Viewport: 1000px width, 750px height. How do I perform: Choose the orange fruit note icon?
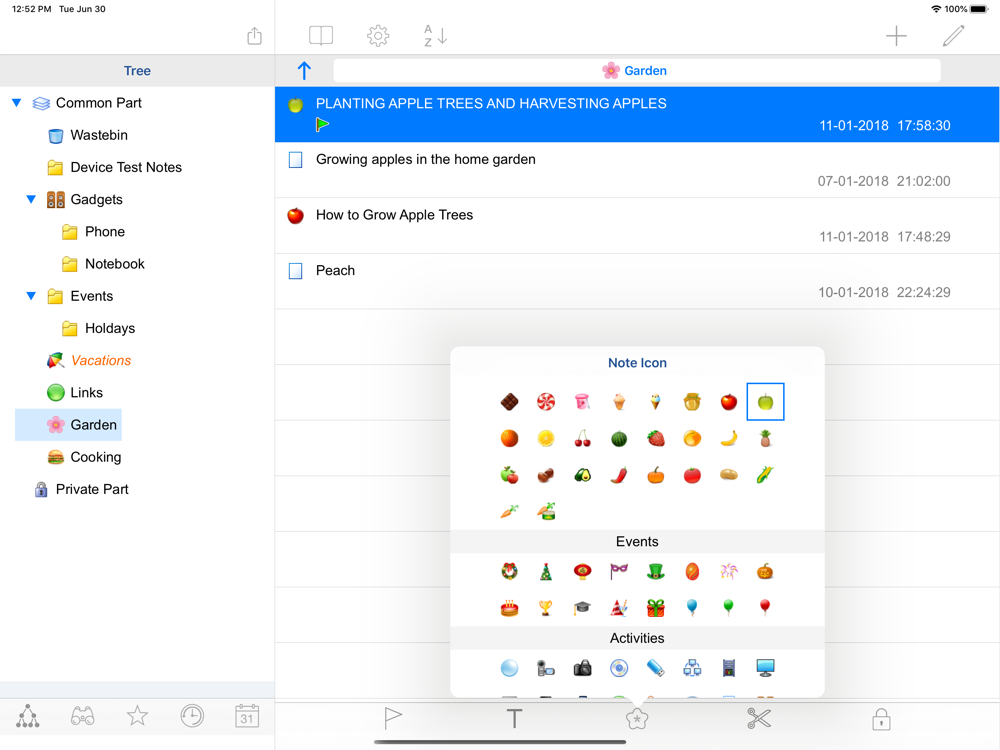[509, 439]
